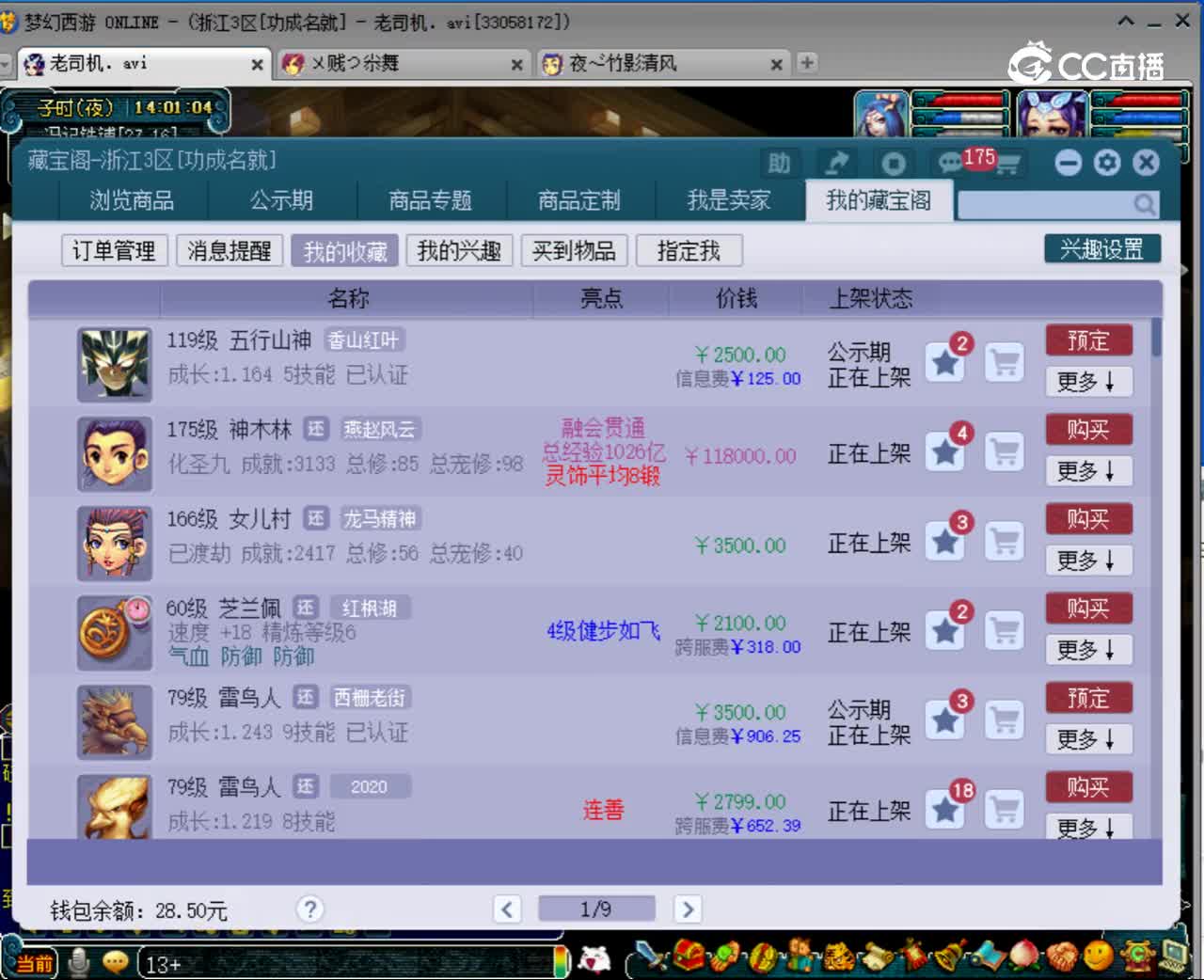
Task: Switch to 商品专题 tab
Action: [430, 200]
